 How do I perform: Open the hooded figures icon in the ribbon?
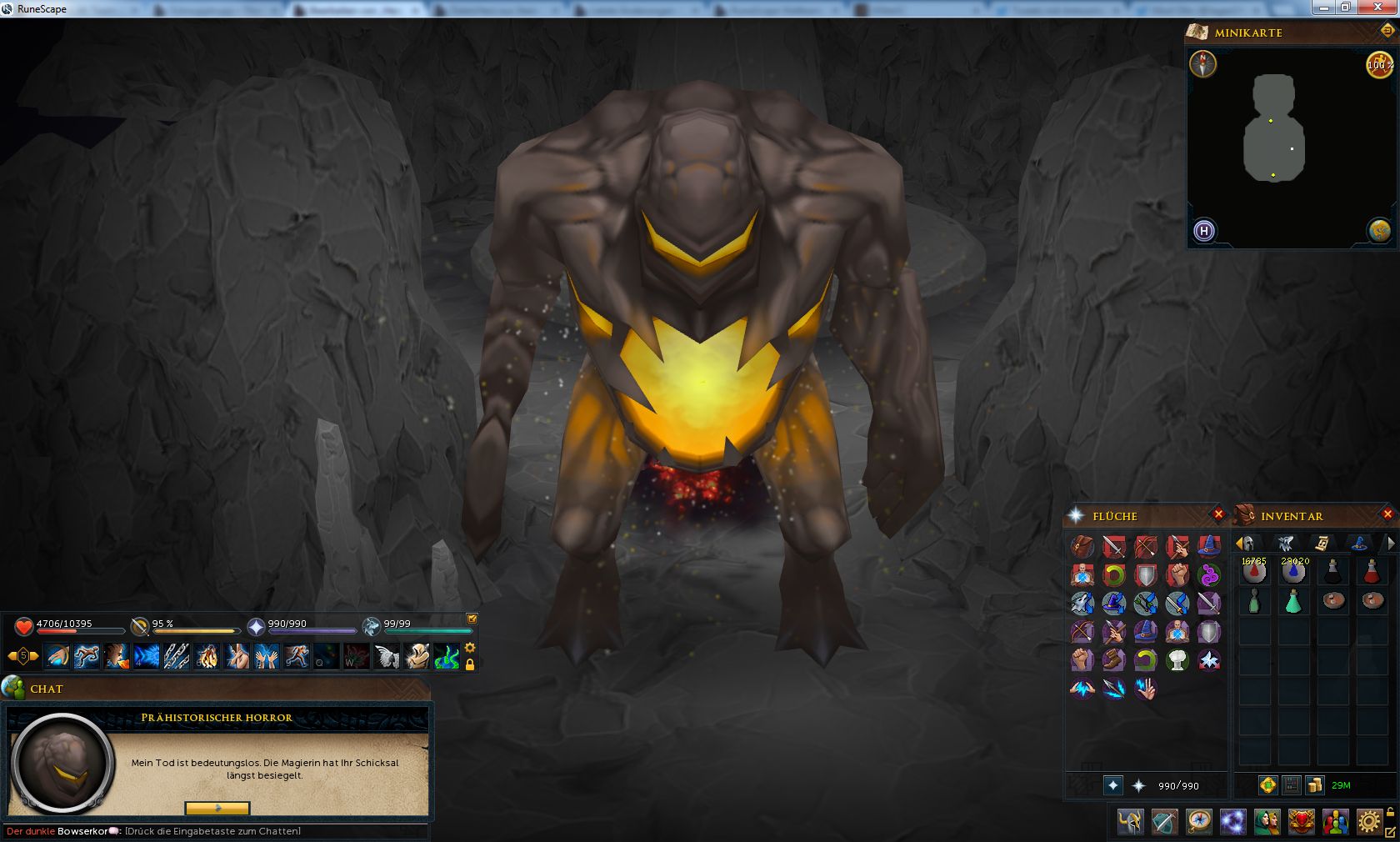[x=1267, y=822]
